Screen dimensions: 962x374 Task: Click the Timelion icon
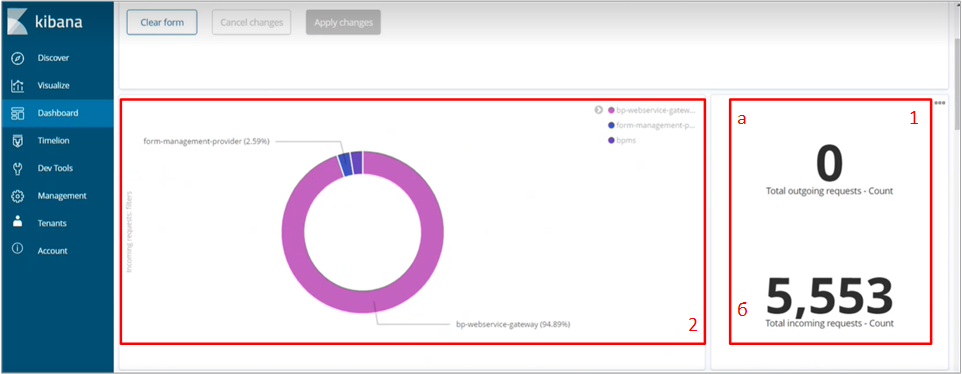click(18, 141)
